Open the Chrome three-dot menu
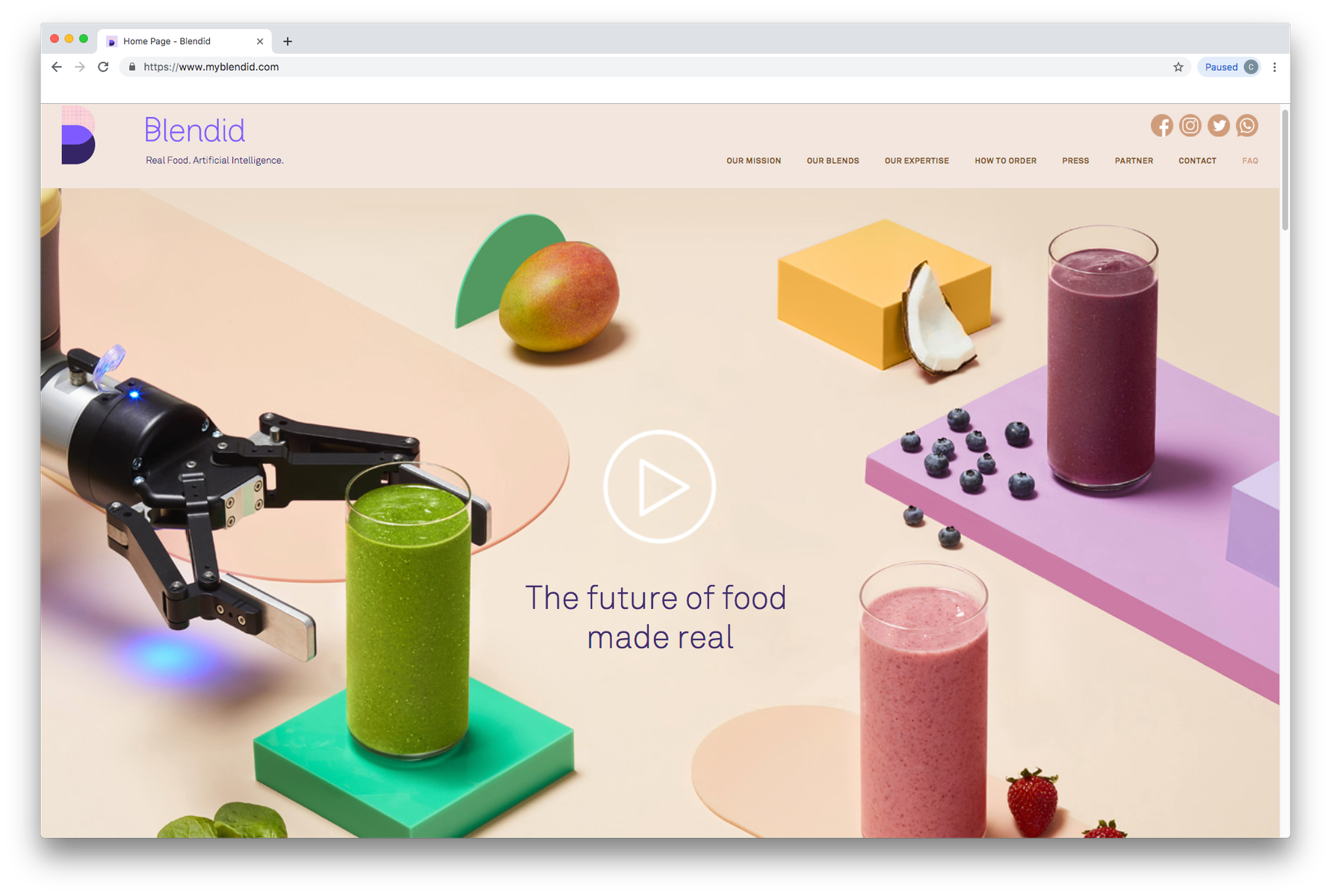This screenshot has width=1331, height=896. [1274, 67]
